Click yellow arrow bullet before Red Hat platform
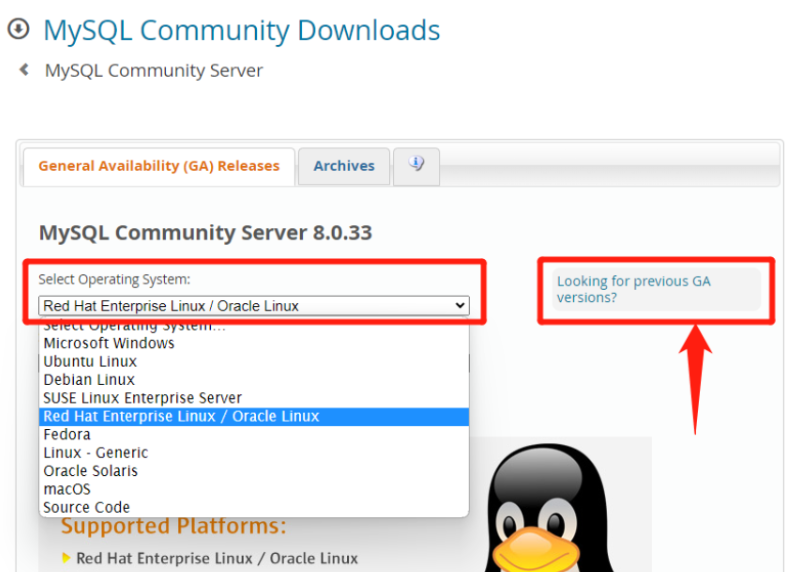The width and height of the screenshot is (797, 572). (x=66, y=558)
